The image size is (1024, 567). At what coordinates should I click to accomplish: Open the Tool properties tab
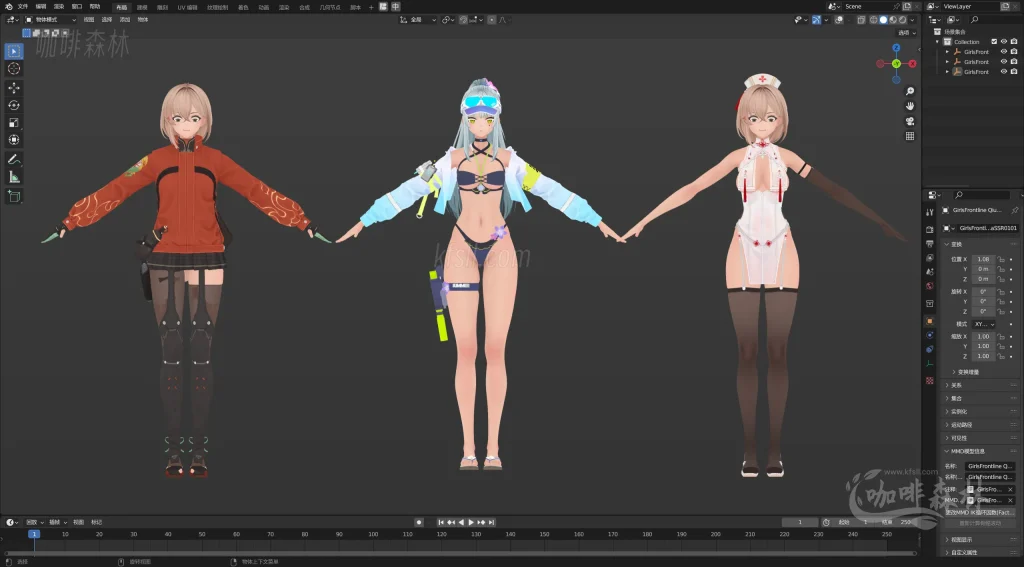click(930, 212)
